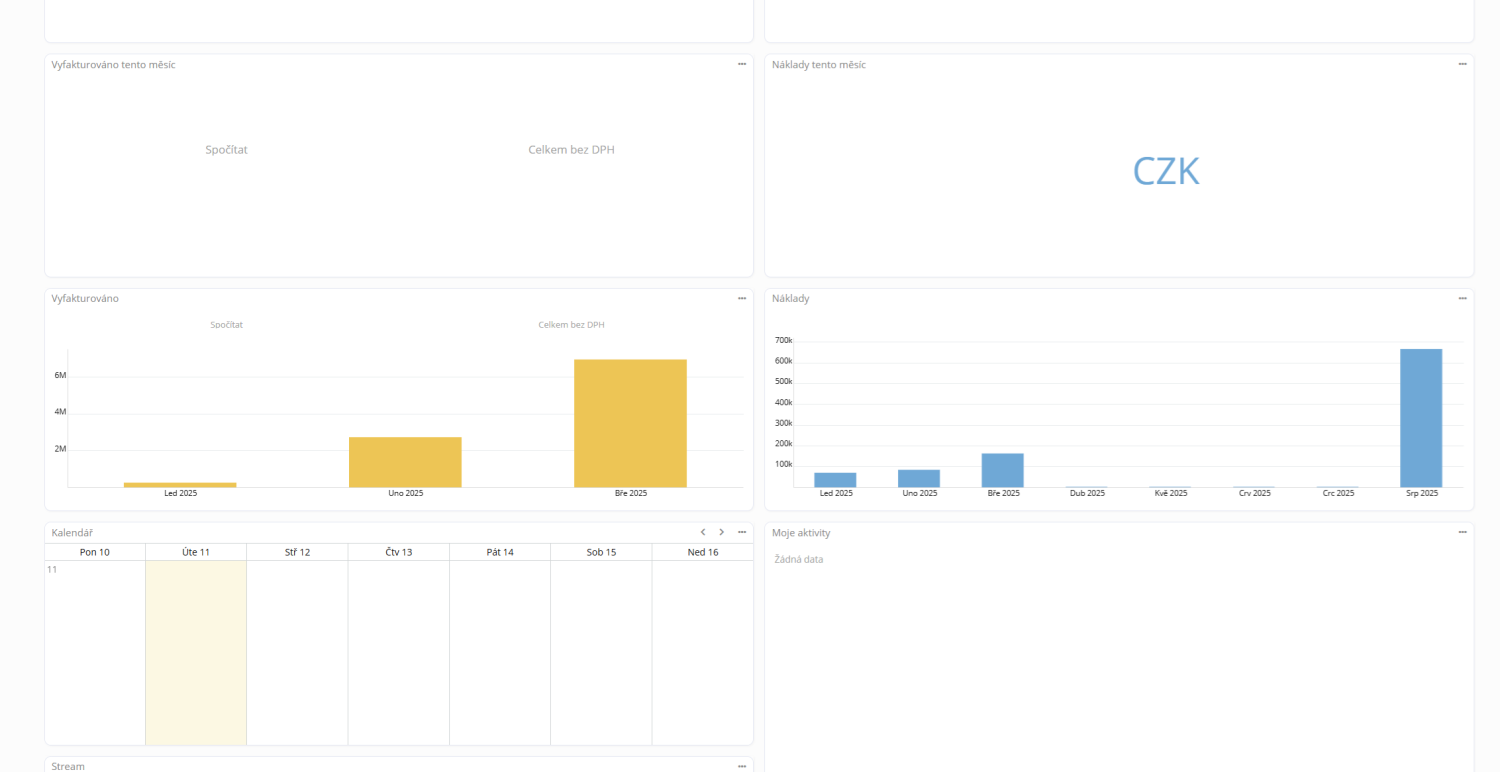Screen dimensions: 1500x772
Task: Open the Moje aktivity panel options menu
Action: (1462, 532)
